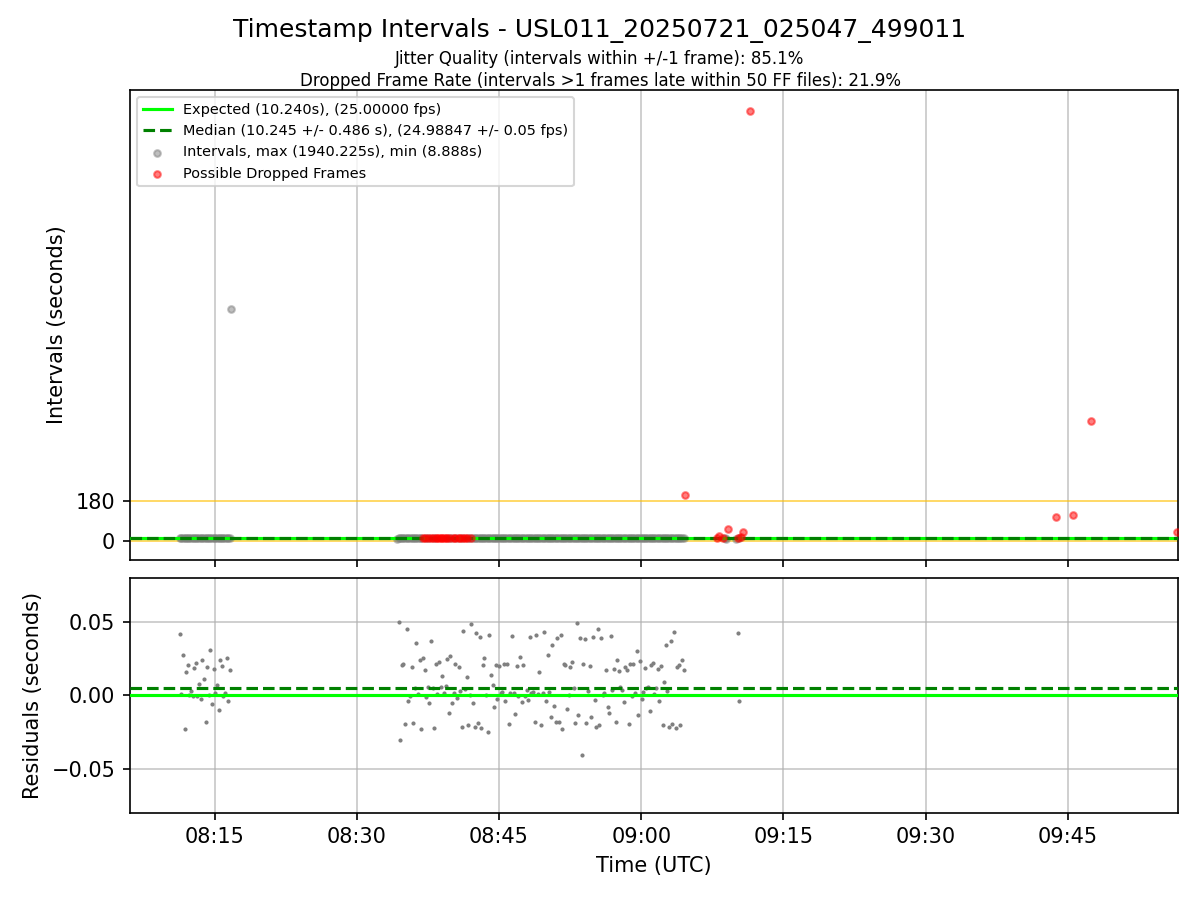Click the red marker swatch in legend
1200x900 pixels.
coord(159,173)
